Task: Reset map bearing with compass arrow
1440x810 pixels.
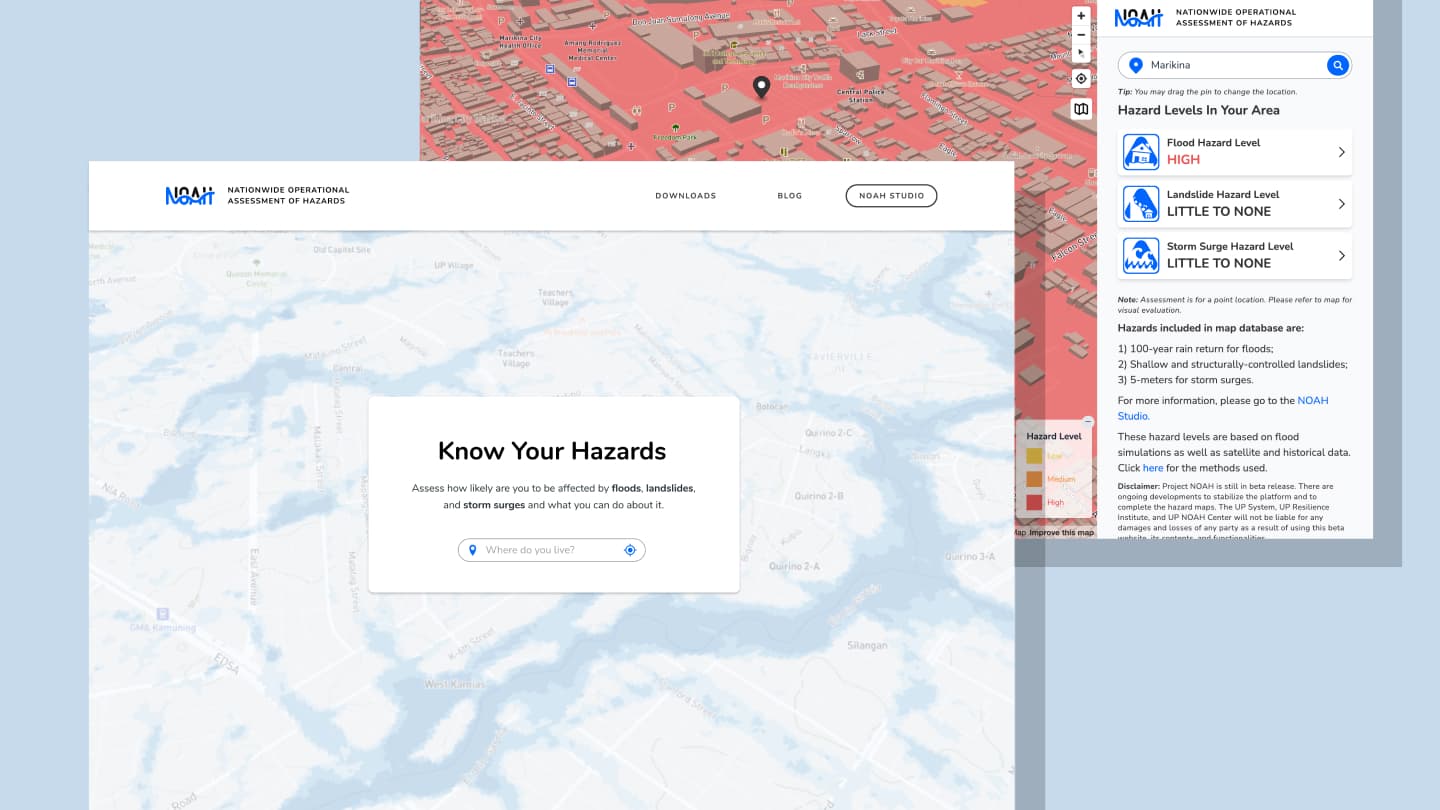Action: [1081, 52]
